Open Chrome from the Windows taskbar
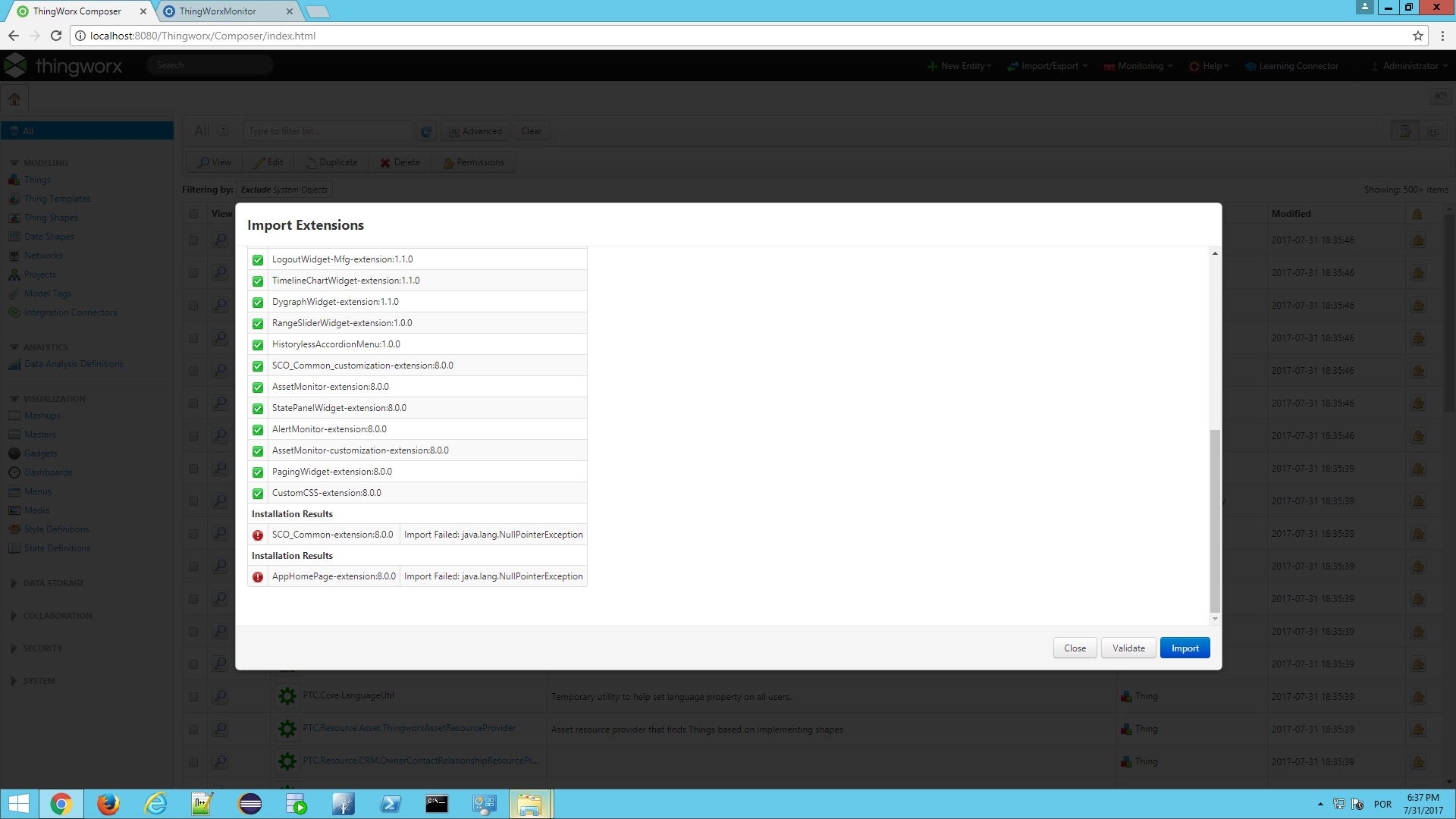Screen dimensions: 1456x819 [x=61, y=804]
